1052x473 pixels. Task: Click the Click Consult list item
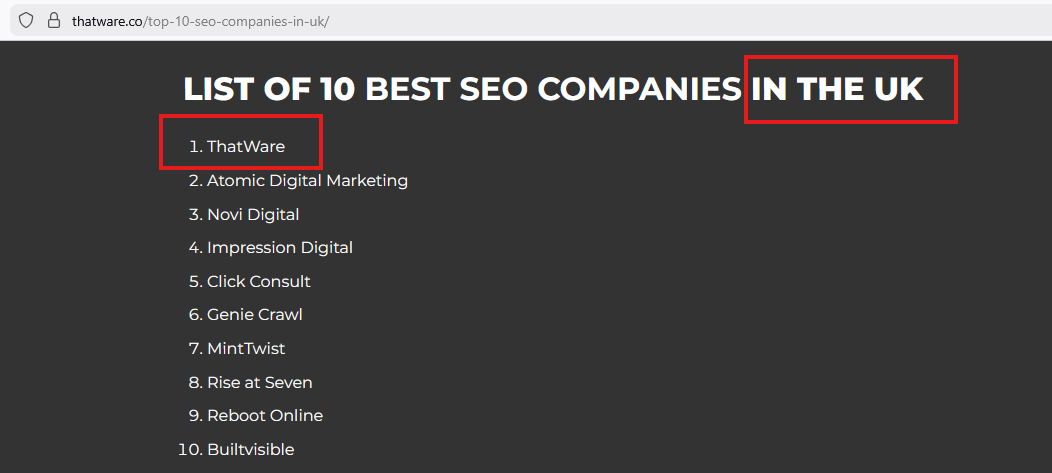259,282
